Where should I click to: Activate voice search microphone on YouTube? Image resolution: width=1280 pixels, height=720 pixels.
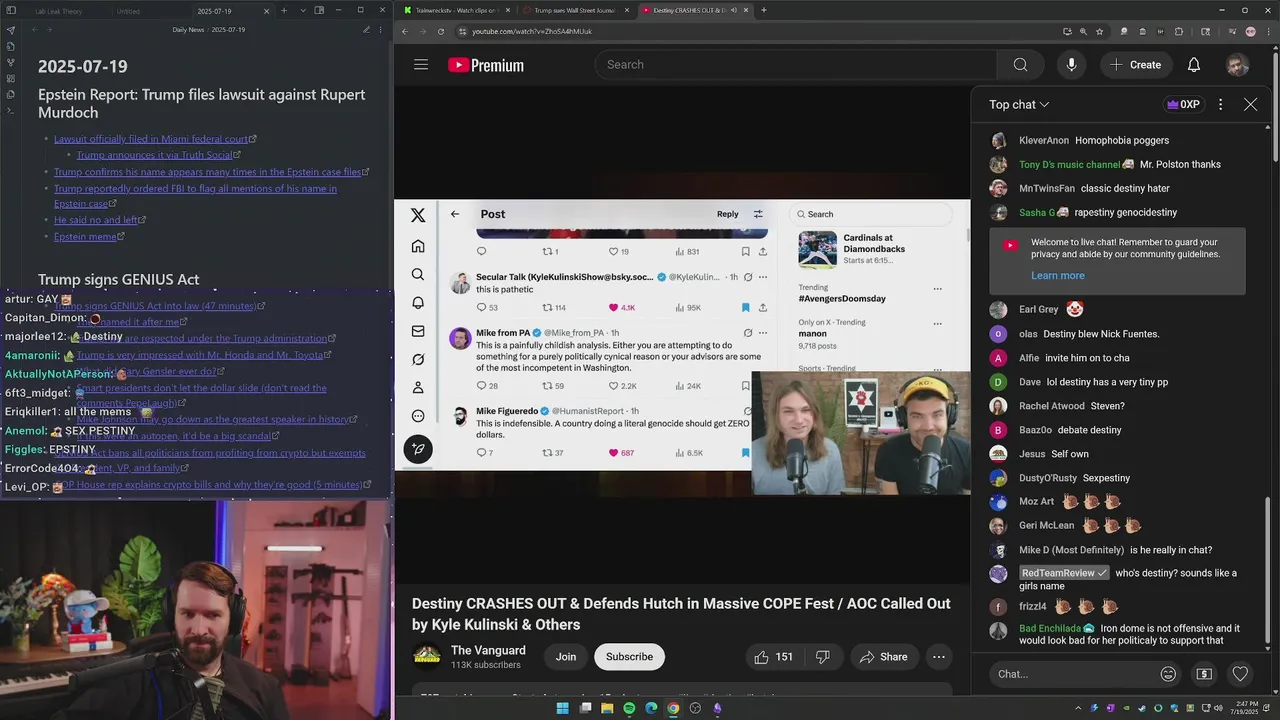(1071, 65)
